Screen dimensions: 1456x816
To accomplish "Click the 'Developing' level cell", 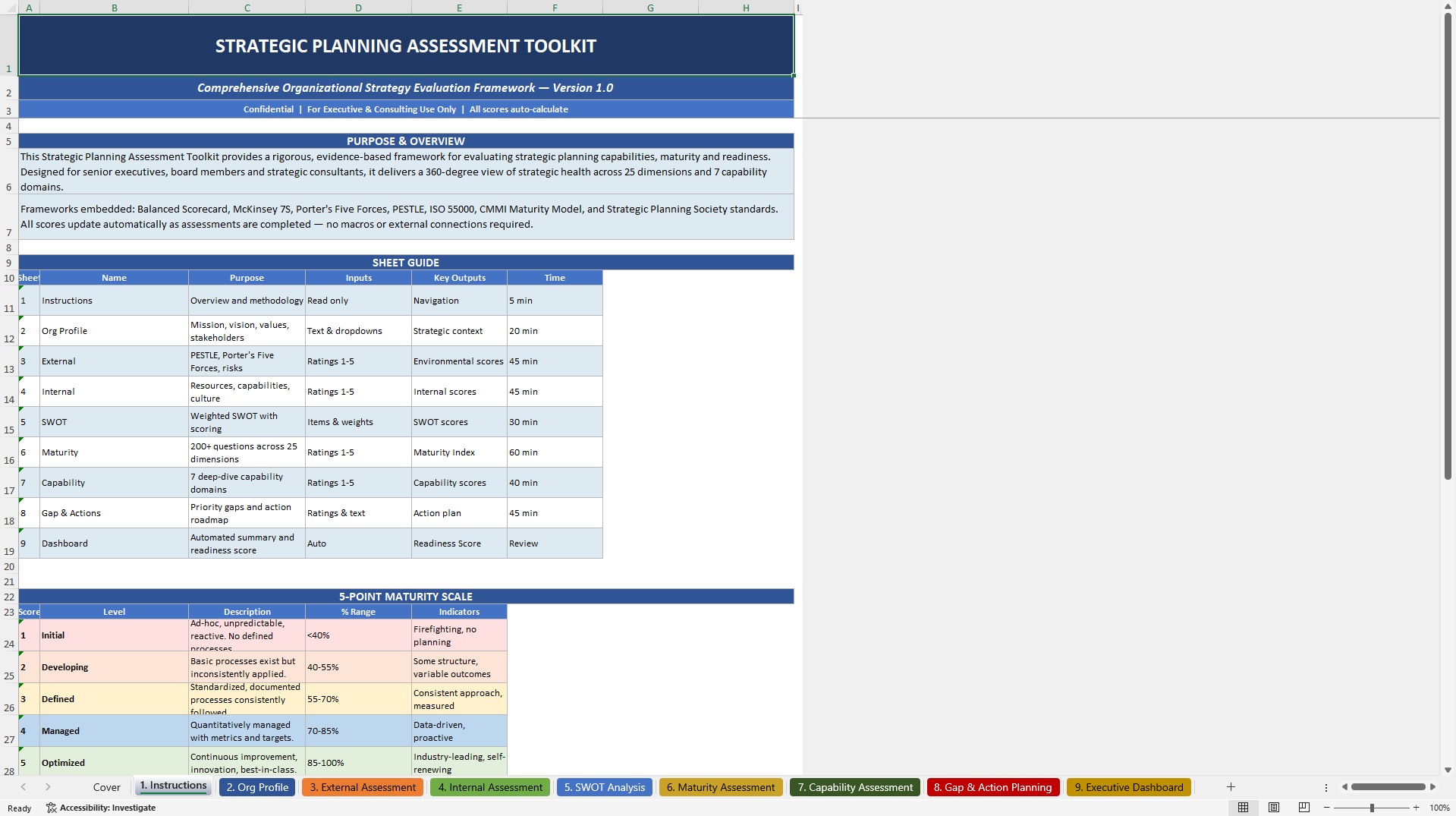I will point(115,667).
